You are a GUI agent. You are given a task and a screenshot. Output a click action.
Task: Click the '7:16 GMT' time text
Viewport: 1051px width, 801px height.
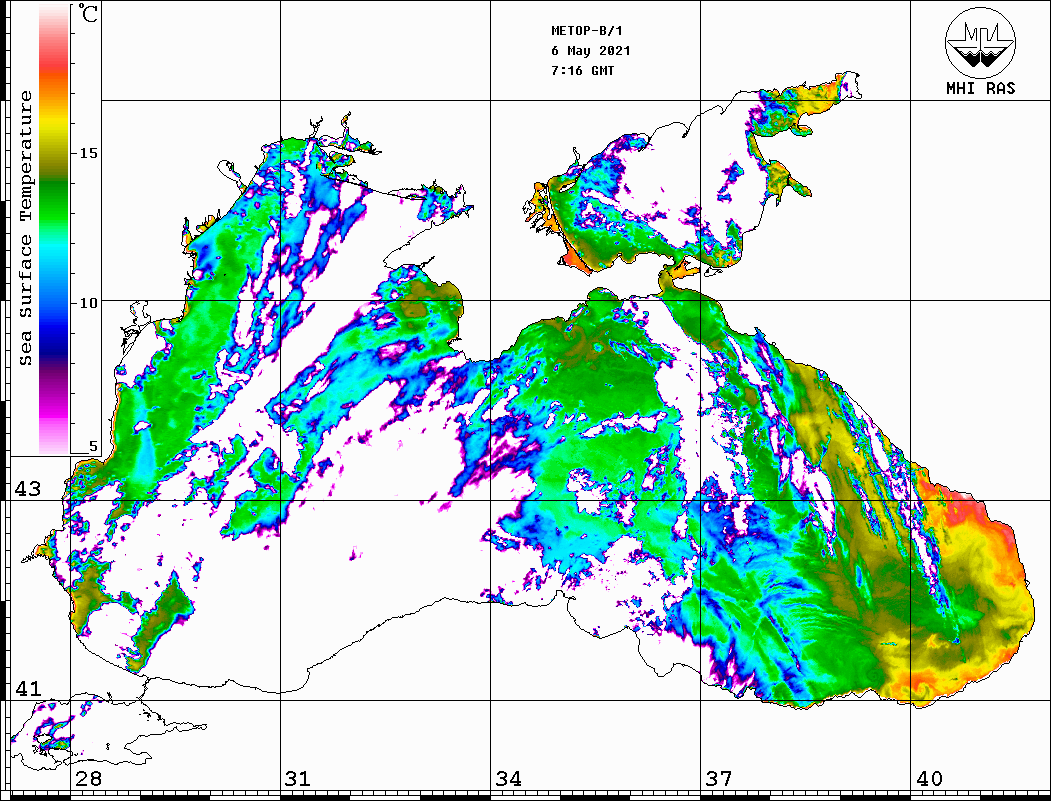coord(582,71)
